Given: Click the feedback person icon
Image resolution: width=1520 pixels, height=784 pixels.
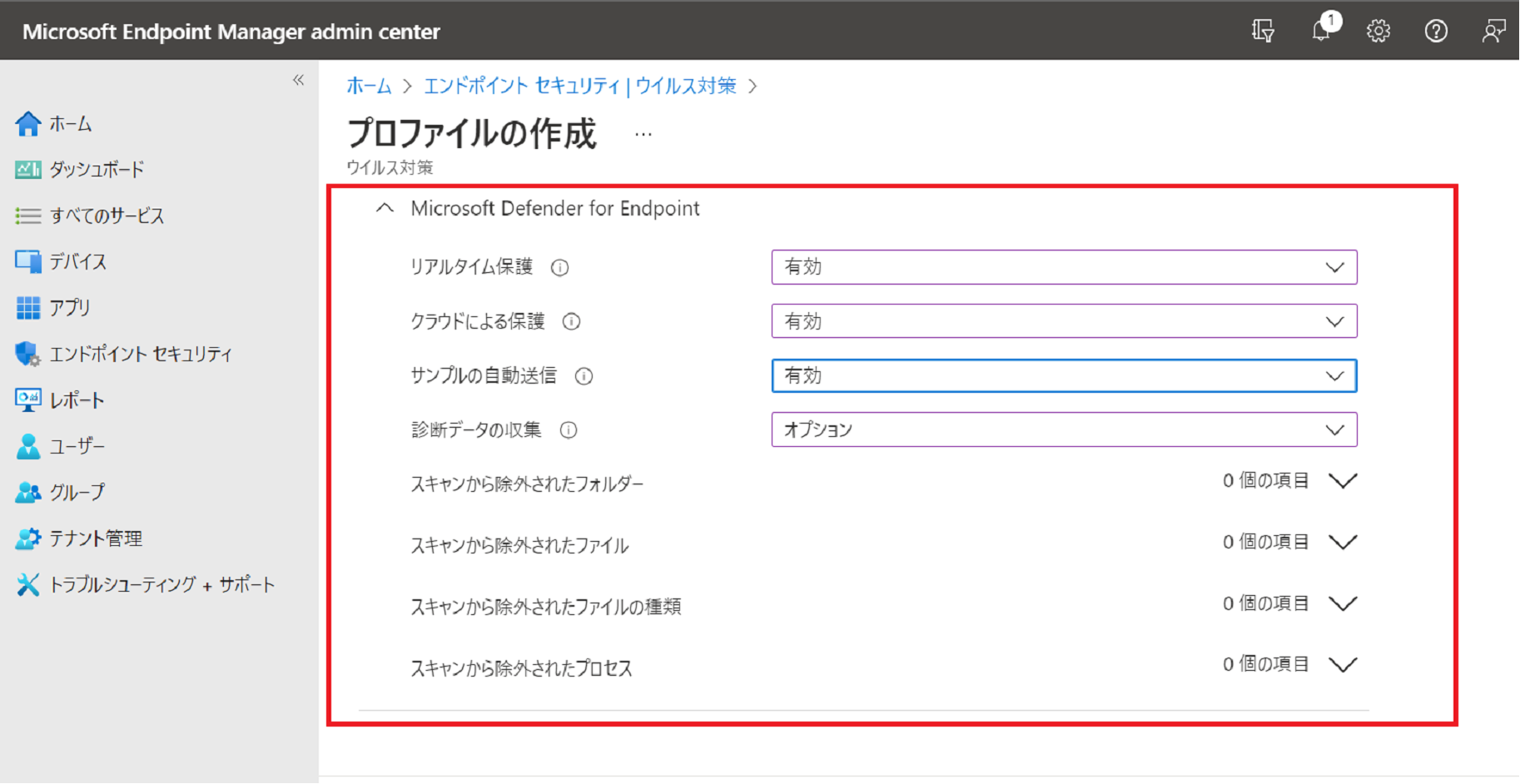Looking at the screenshot, I should pyautogui.click(x=1493, y=32).
